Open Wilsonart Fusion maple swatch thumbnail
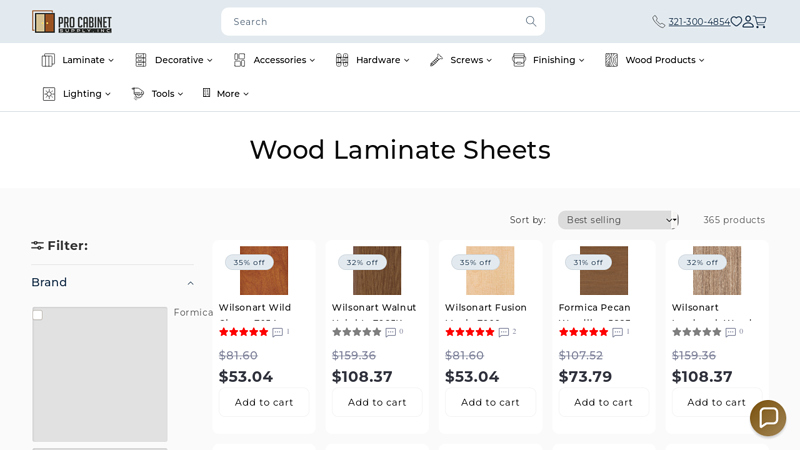This screenshot has height=450, width=800. click(x=490, y=270)
